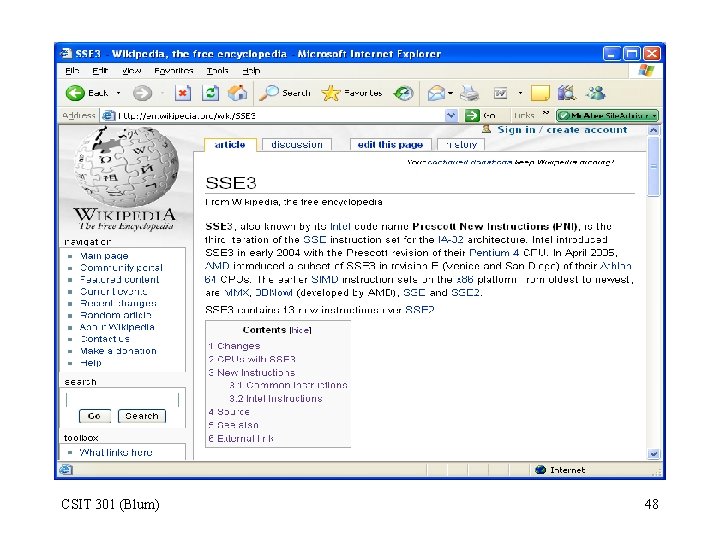Expand the Links toolbar chevron

click(546, 112)
